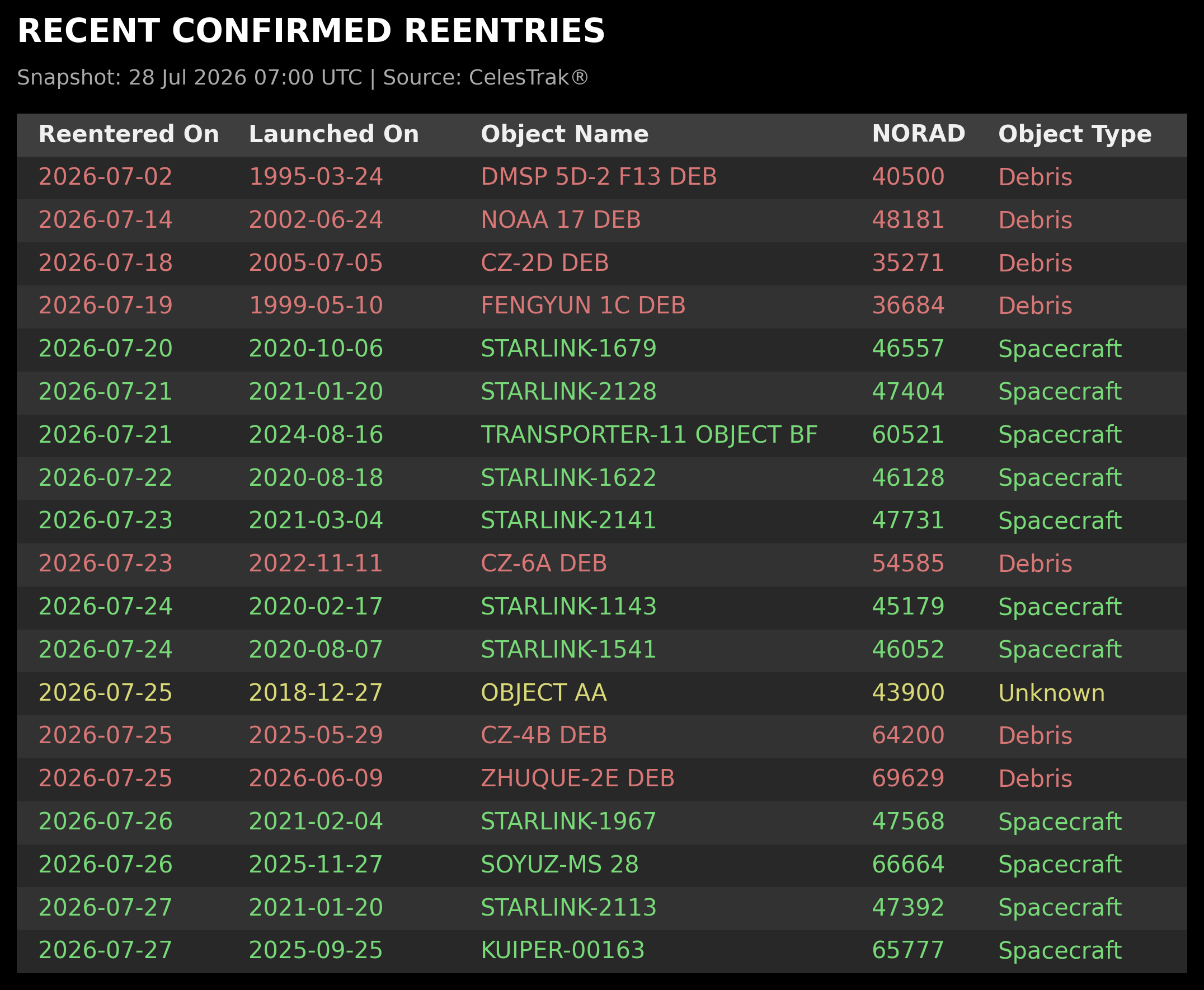Sort by the Object Type header
This screenshot has height=990, width=1204.
point(1075,134)
